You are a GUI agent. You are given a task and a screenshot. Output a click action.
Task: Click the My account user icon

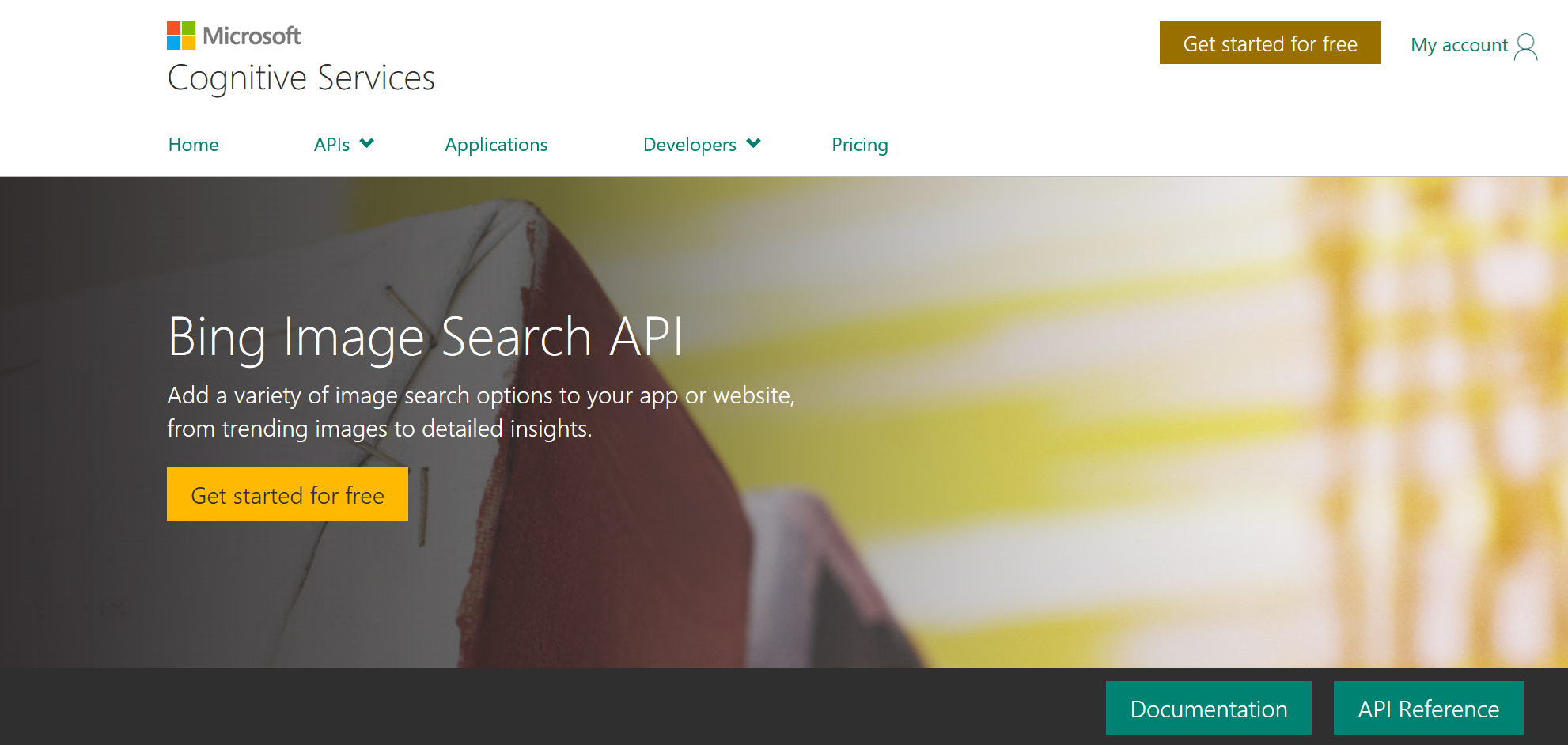pos(1525,47)
